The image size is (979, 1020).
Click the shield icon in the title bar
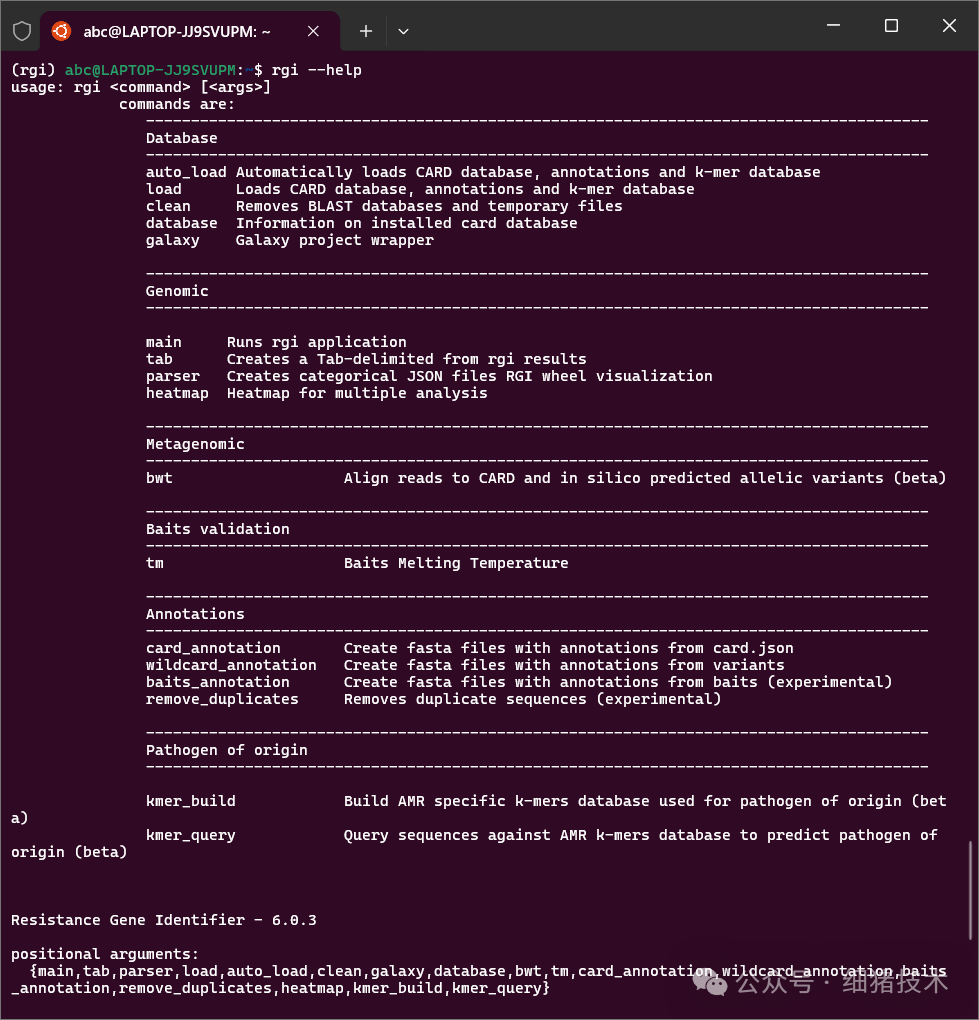21,30
